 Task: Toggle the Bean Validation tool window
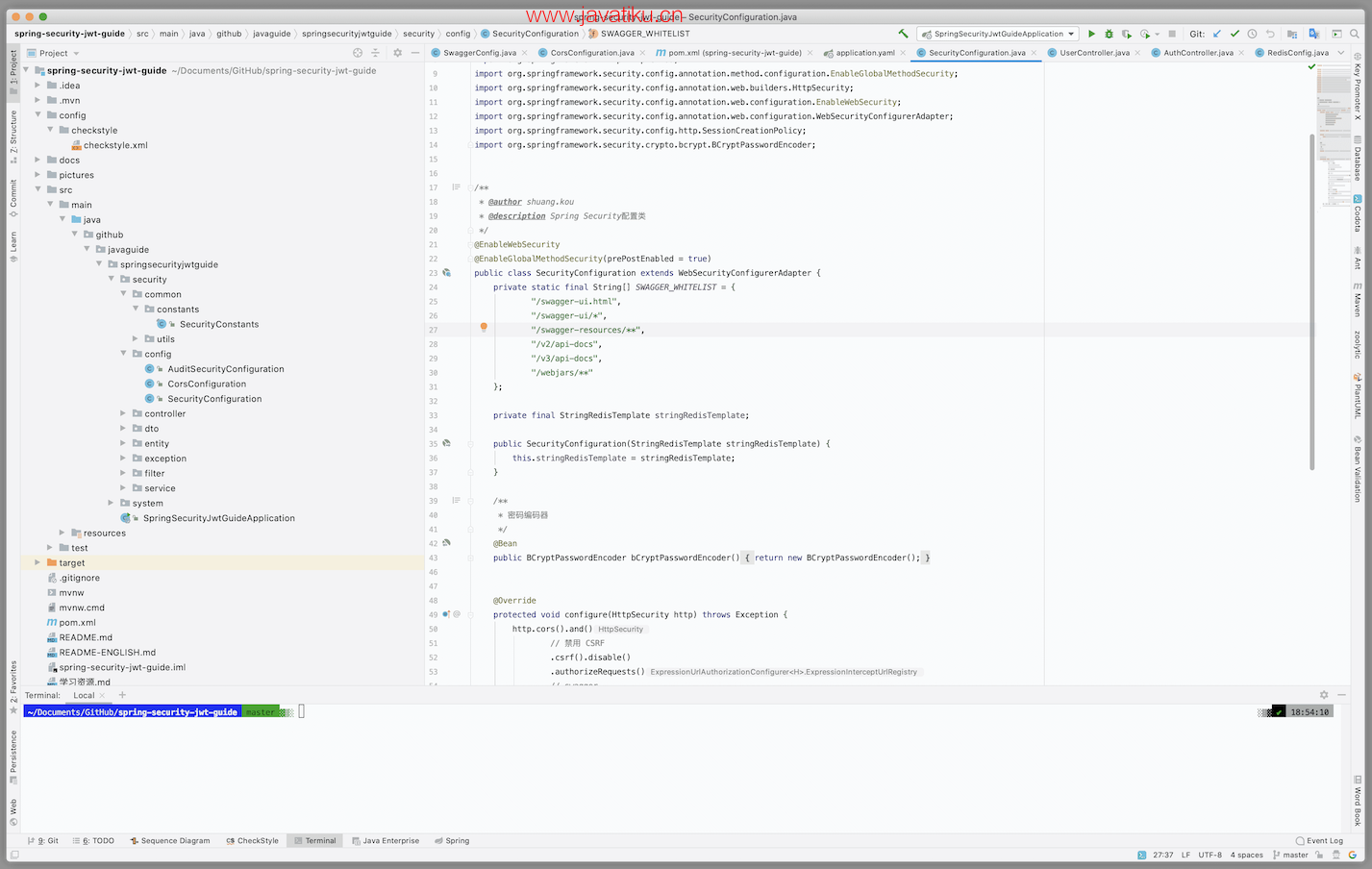point(1358,470)
